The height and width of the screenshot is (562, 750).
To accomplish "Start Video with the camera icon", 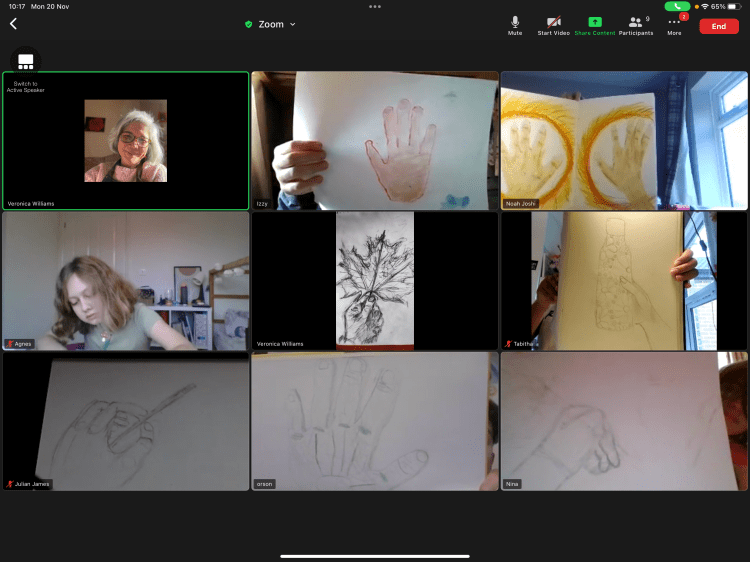I will click(553, 24).
